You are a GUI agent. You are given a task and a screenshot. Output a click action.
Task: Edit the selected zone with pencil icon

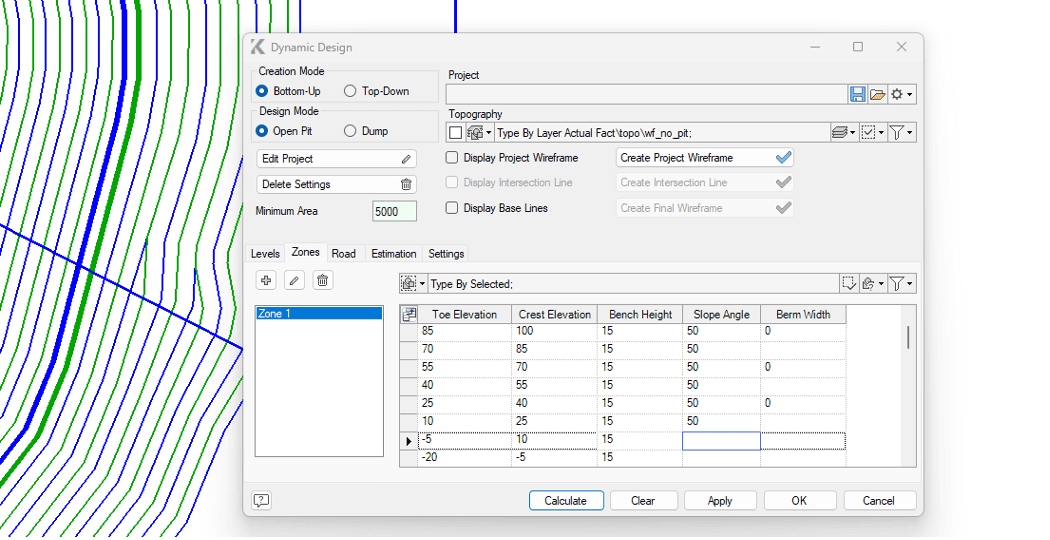pyautogui.click(x=294, y=280)
